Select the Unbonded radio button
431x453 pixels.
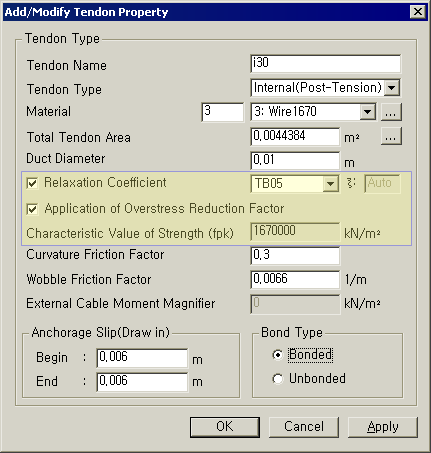pyautogui.click(x=277, y=379)
